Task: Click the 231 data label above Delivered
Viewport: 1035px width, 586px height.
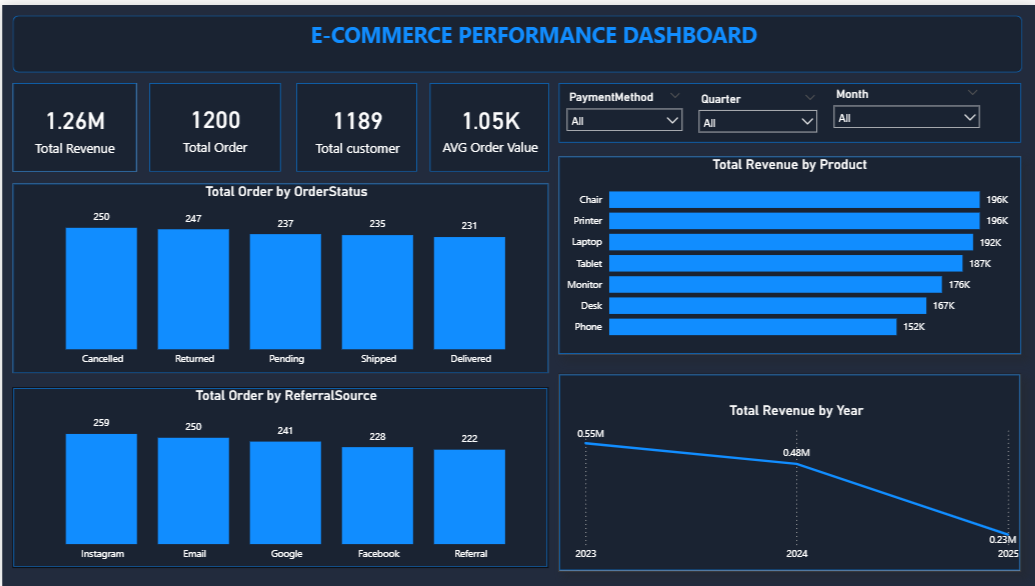Action: point(469,226)
